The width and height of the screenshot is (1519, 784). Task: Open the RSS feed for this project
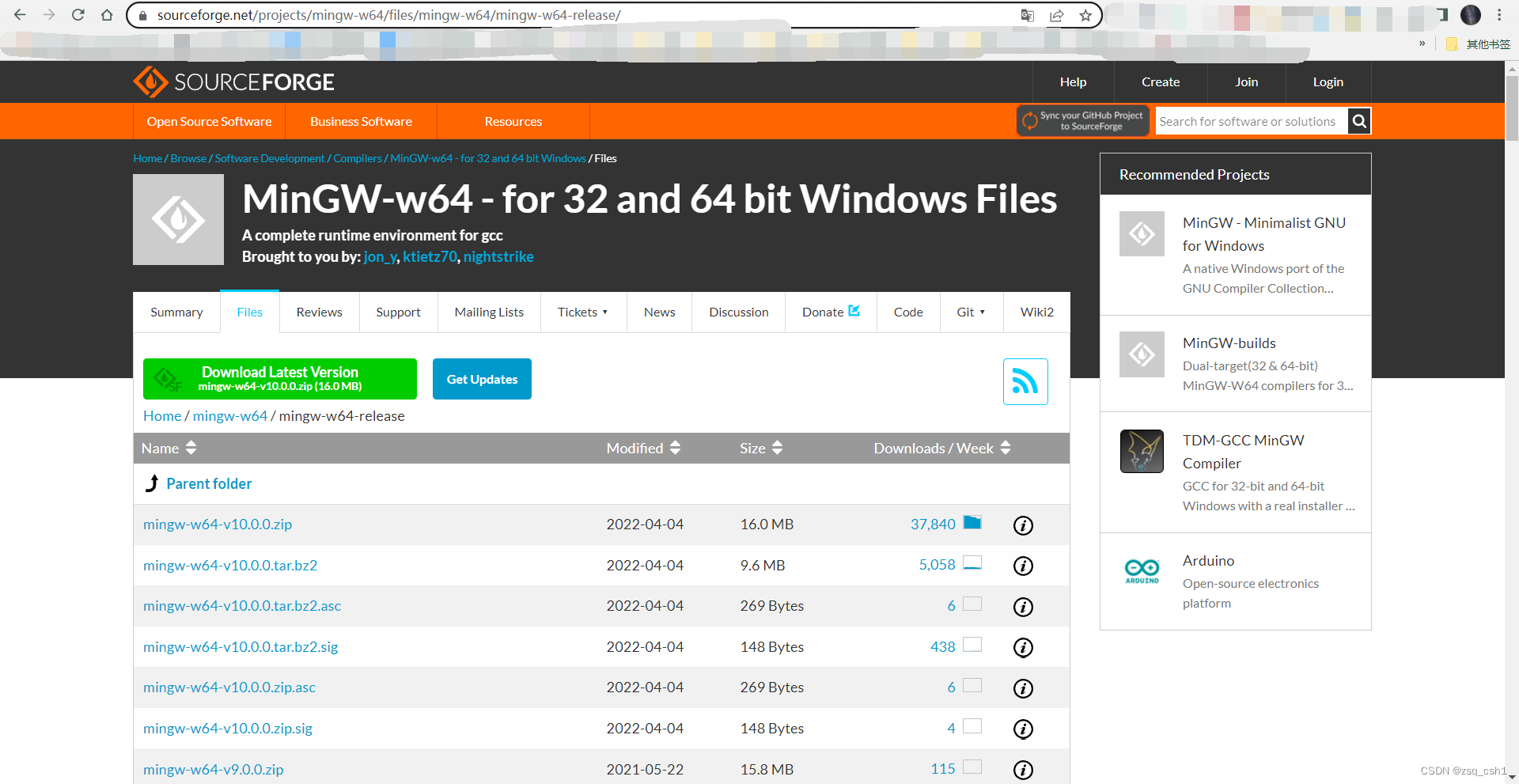coord(1025,381)
